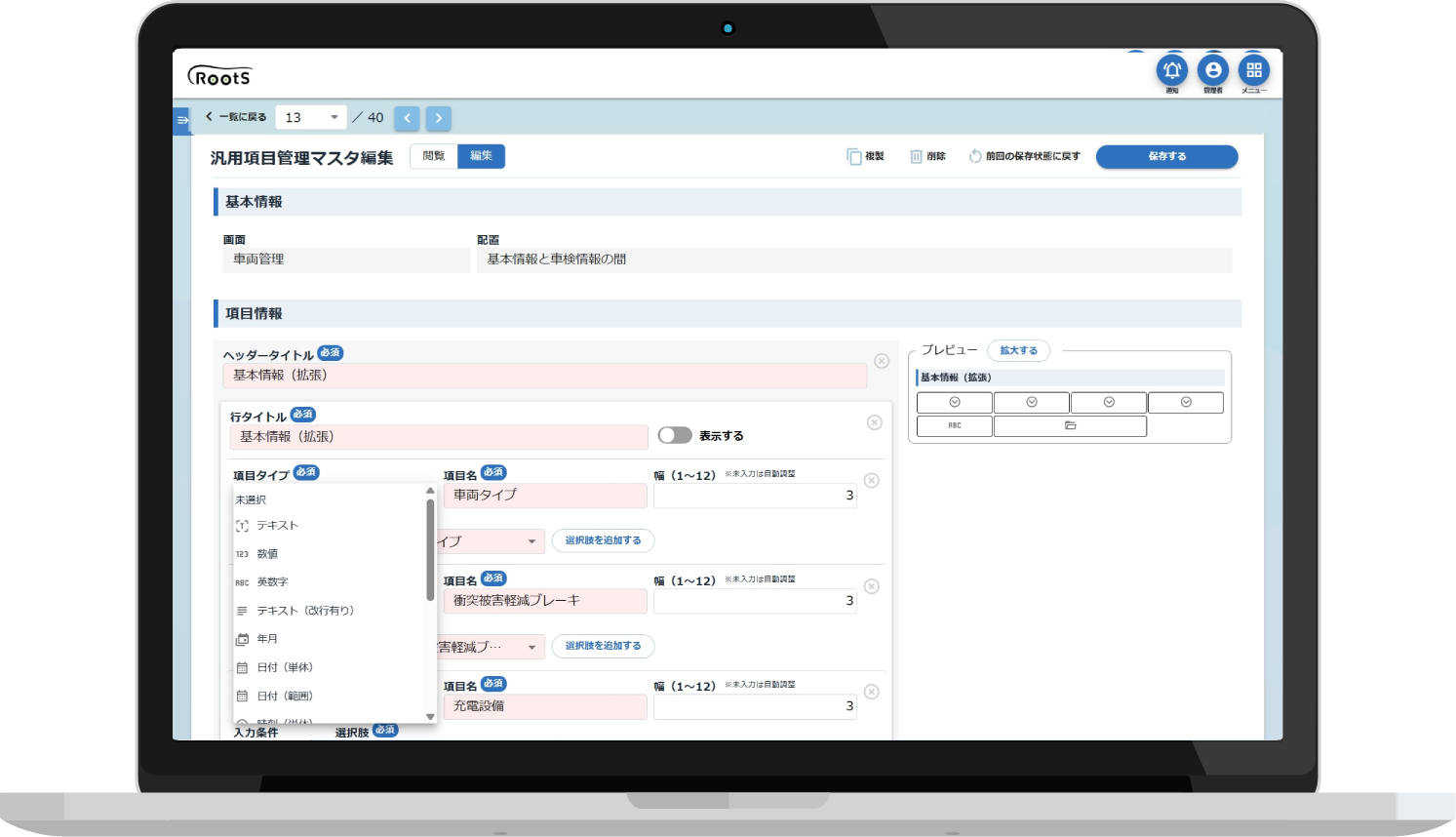This screenshot has height=837, width=1456.
Task: Toggle the 表示する switch for row title
Action: [x=675, y=435]
